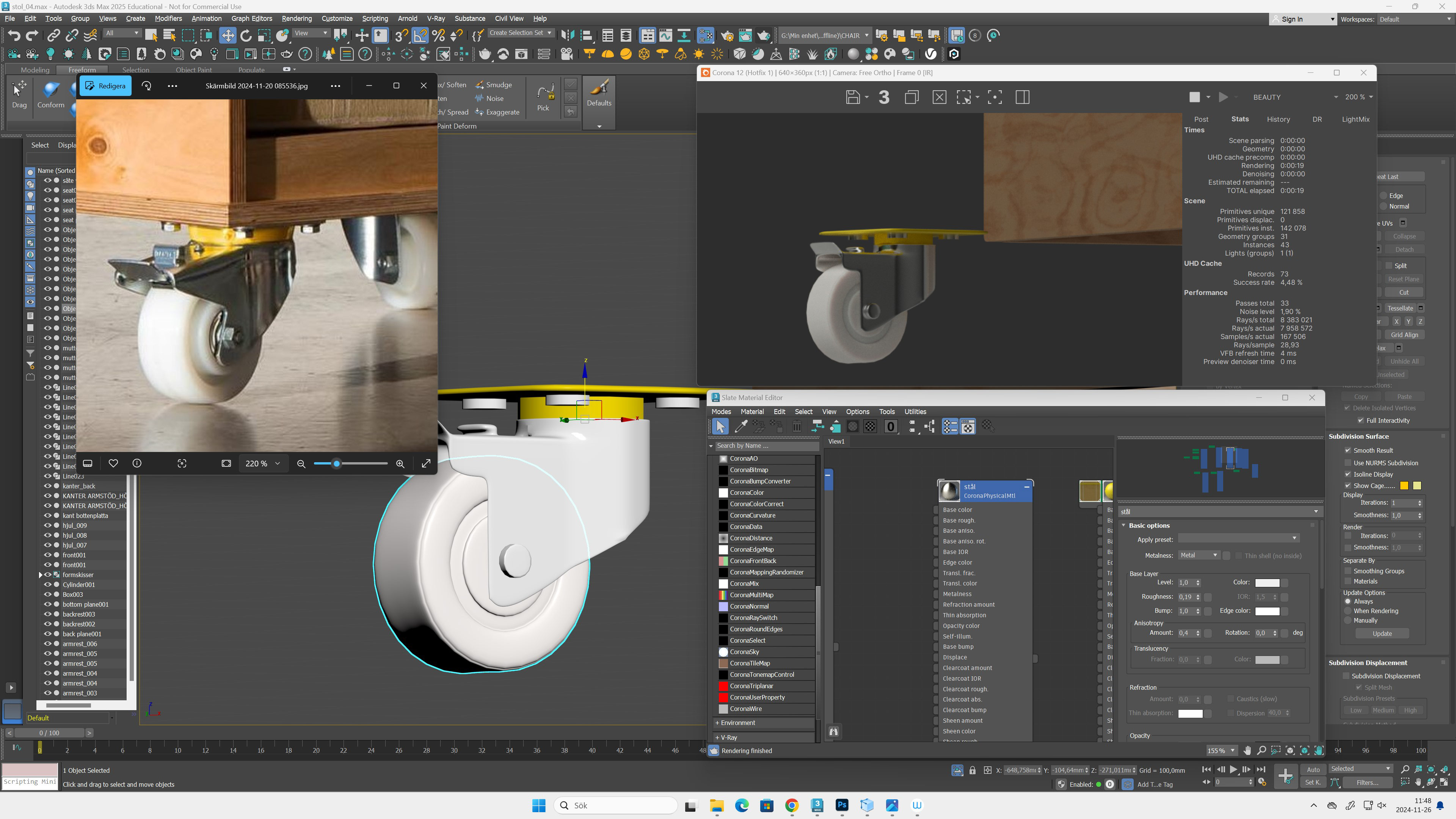Click the region render icon in Corona window
The image size is (1456, 819).
point(963,97)
